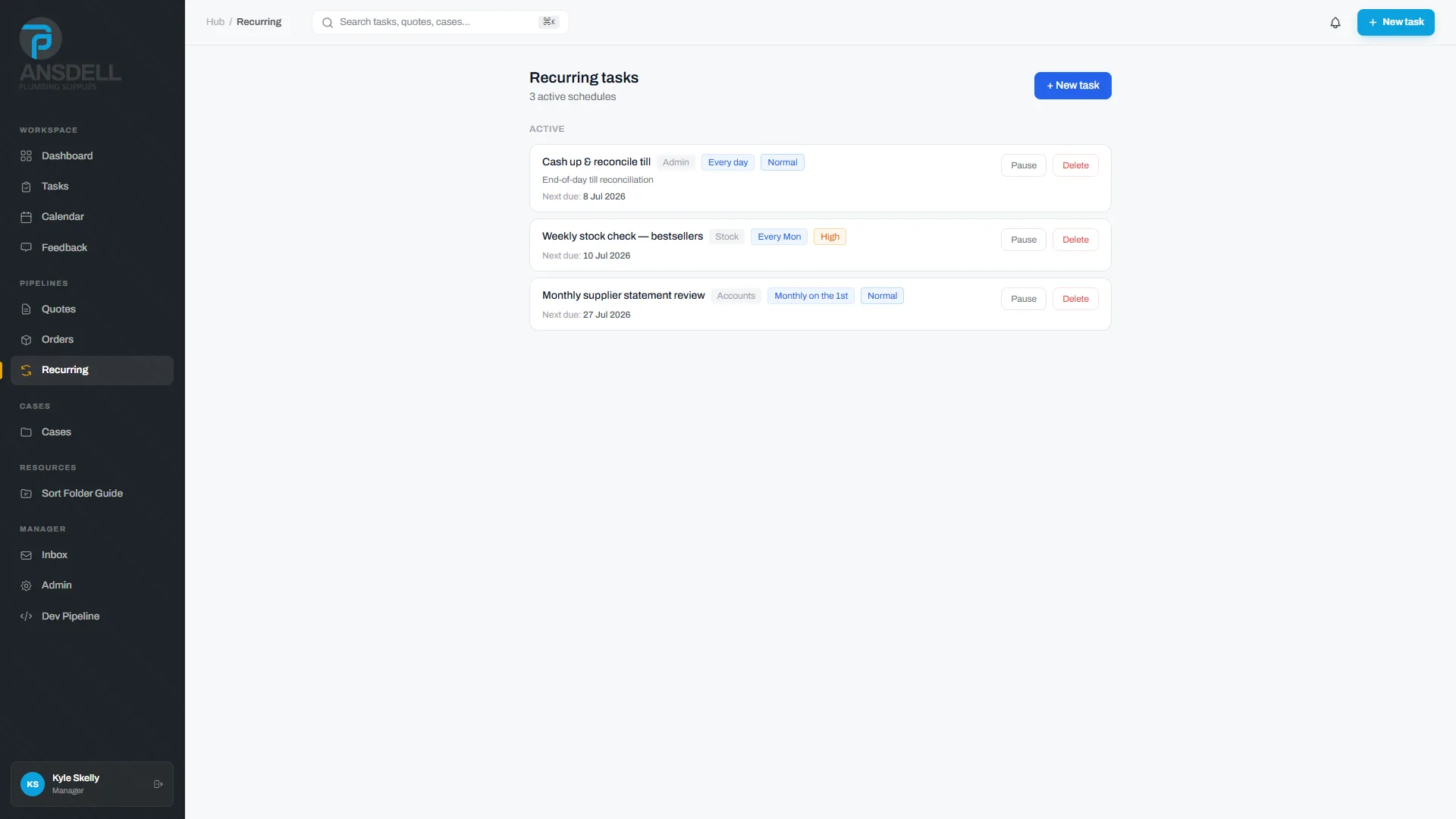Click the Normal tag on Monthly supplier review
Viewport: 1456px width, 819px height.
882,296
